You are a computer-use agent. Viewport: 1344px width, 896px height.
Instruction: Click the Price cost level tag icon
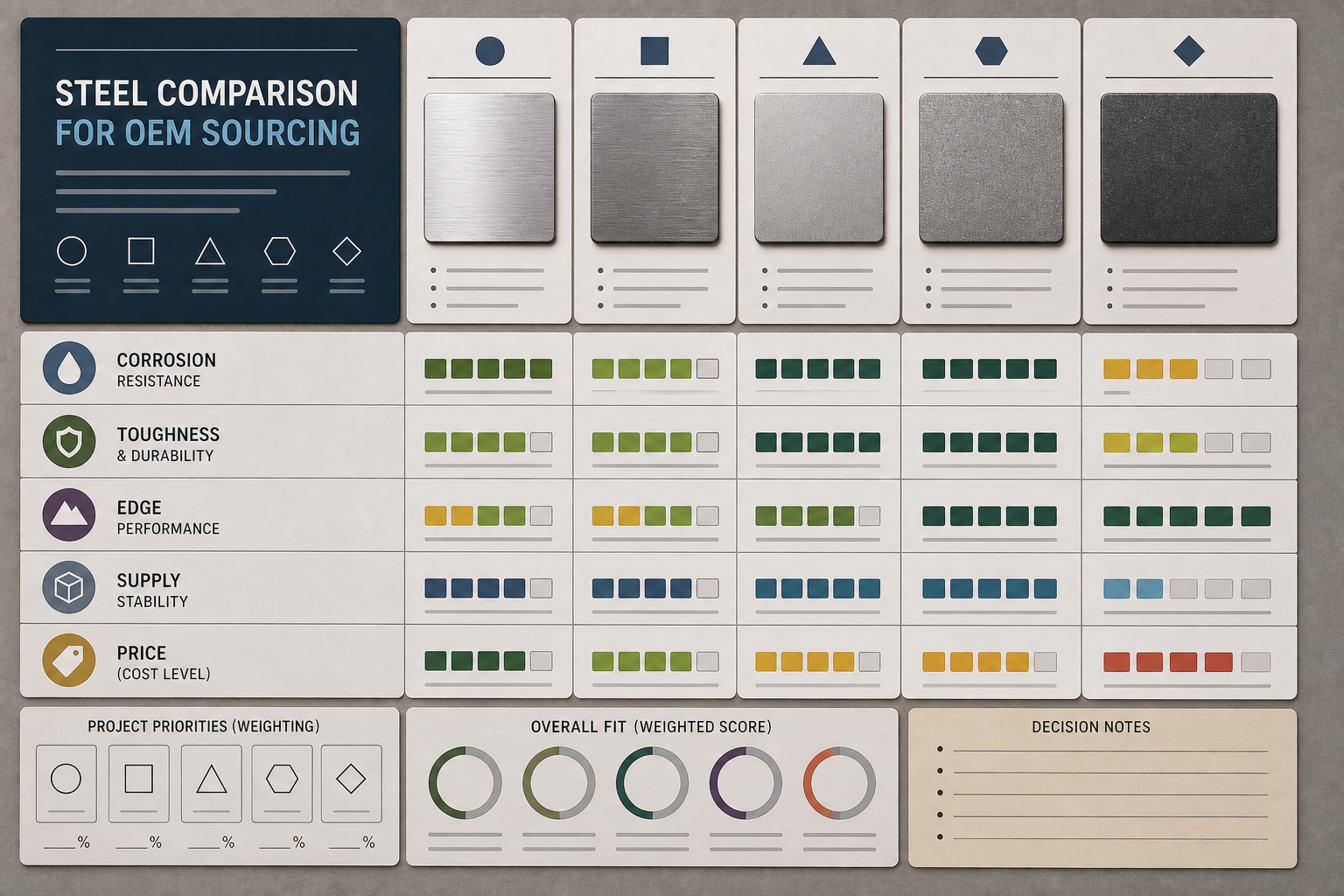click(x=69, y=660)
